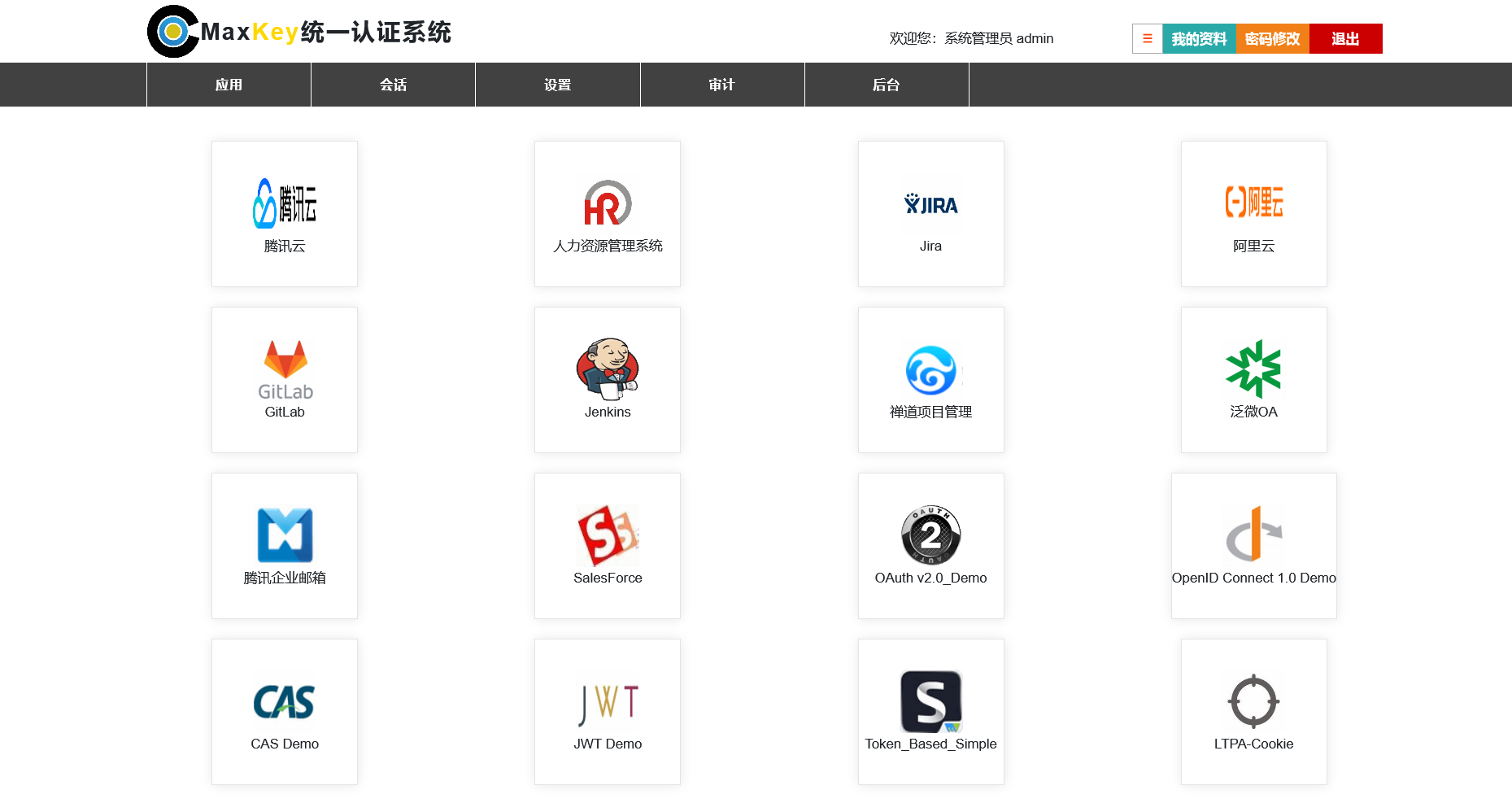Click the 腾讯企业邮箱 caption
The image size is (1512, 803).
point(285,578)
